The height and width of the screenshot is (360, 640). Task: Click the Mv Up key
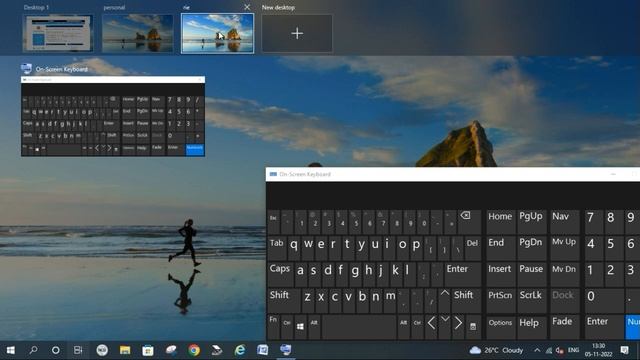[564, 248]
